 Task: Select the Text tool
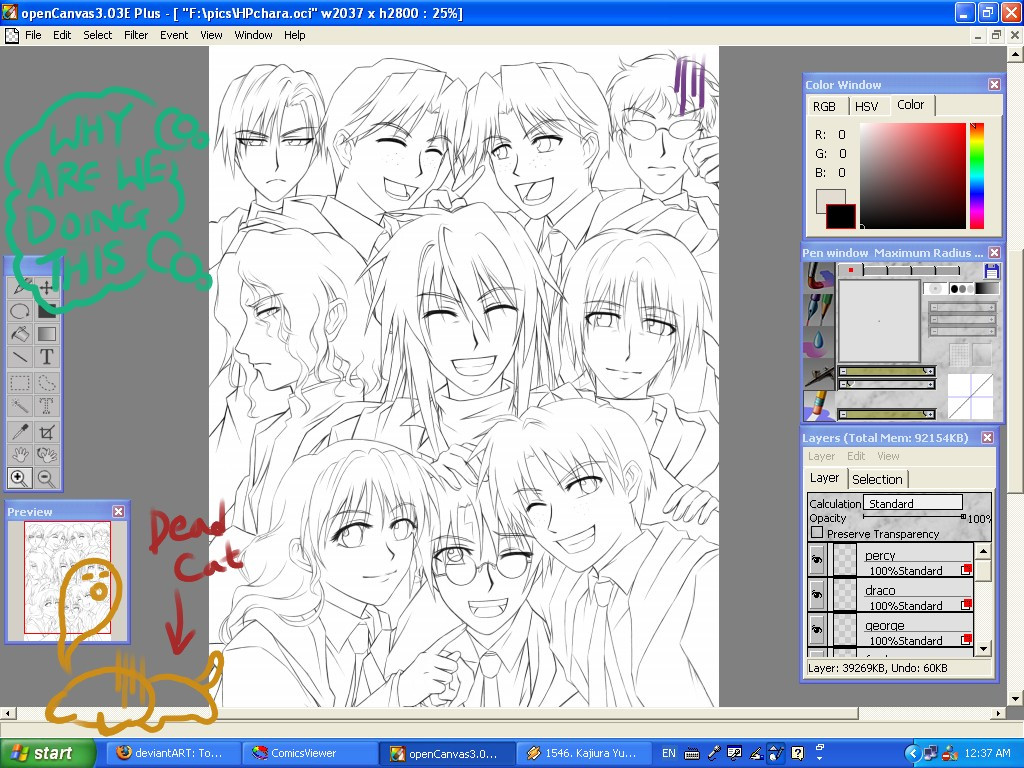click(x=46, y=357)
